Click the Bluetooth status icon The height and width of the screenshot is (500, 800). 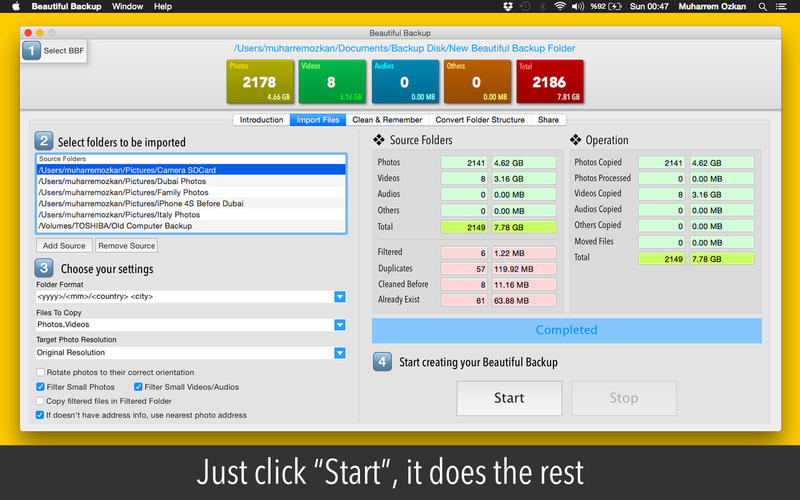(x=542, y=7)
